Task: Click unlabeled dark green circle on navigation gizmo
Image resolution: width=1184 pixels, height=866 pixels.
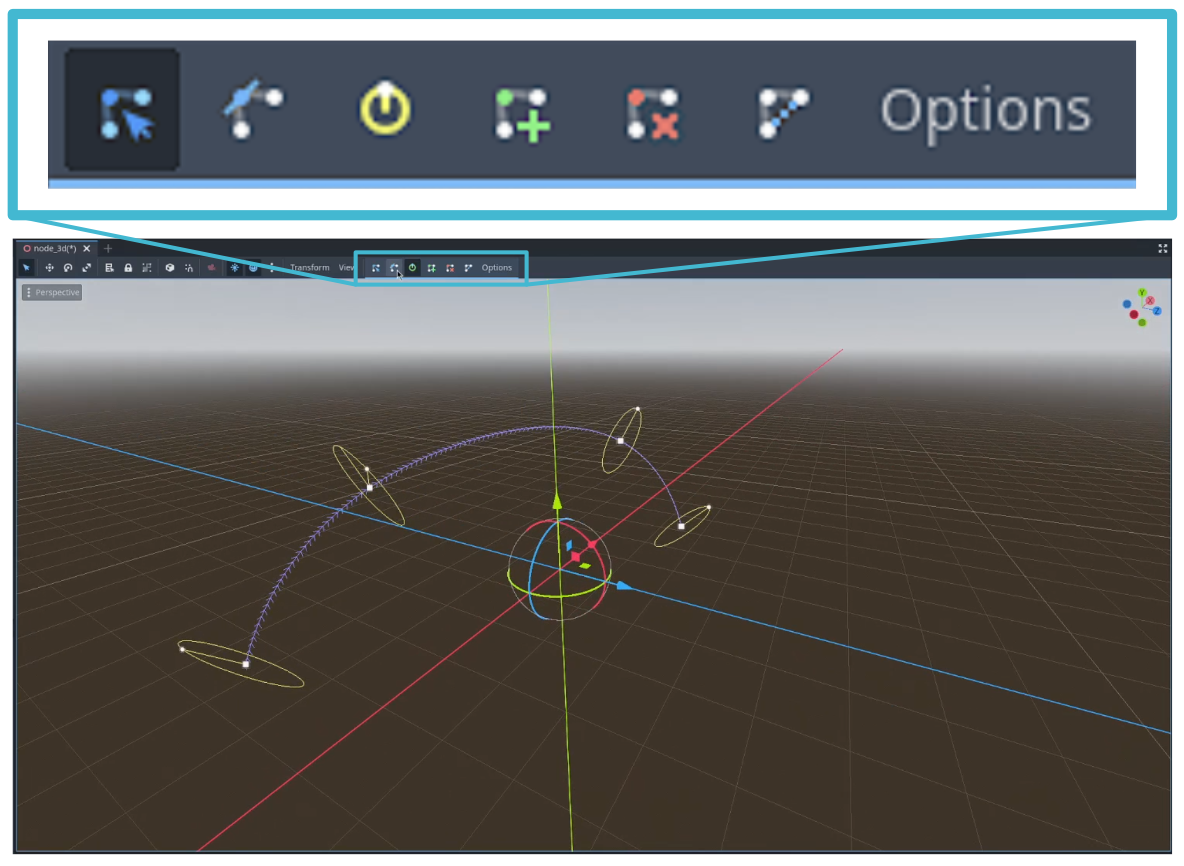Action: coord(1142,322)
